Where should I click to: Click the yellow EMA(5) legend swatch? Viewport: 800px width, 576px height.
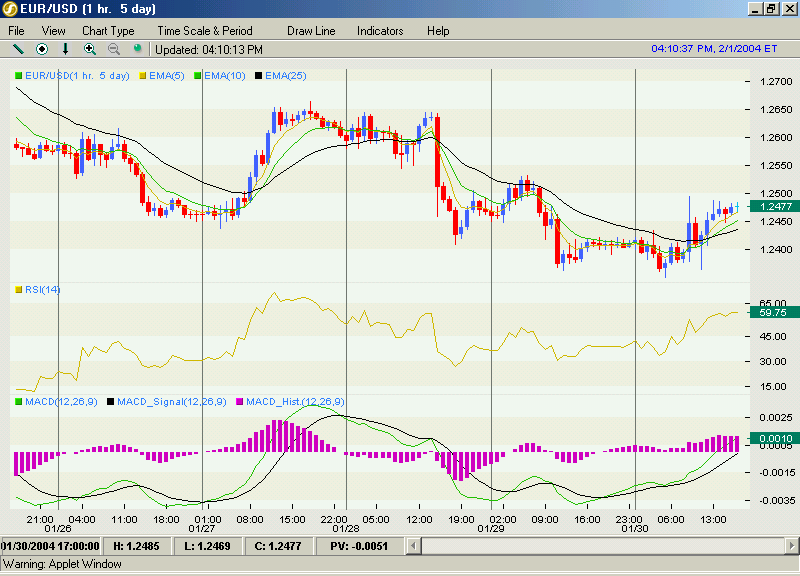click(143, 76)
